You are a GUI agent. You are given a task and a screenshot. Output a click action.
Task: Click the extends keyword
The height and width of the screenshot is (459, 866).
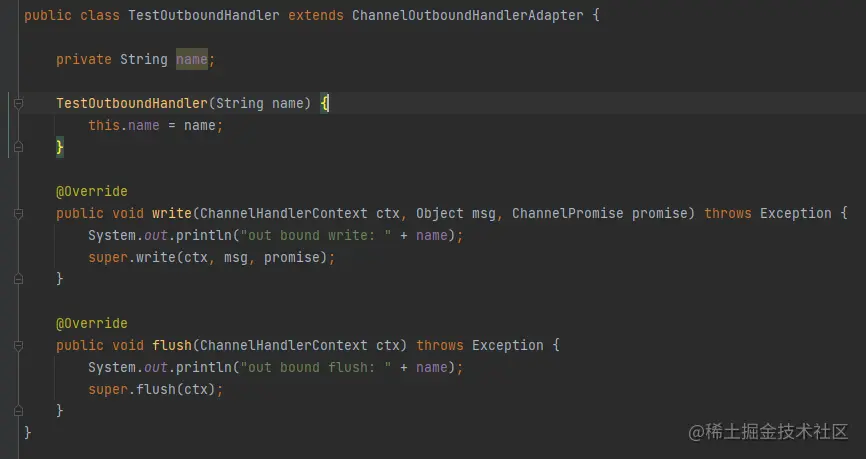tap(315, 15)
